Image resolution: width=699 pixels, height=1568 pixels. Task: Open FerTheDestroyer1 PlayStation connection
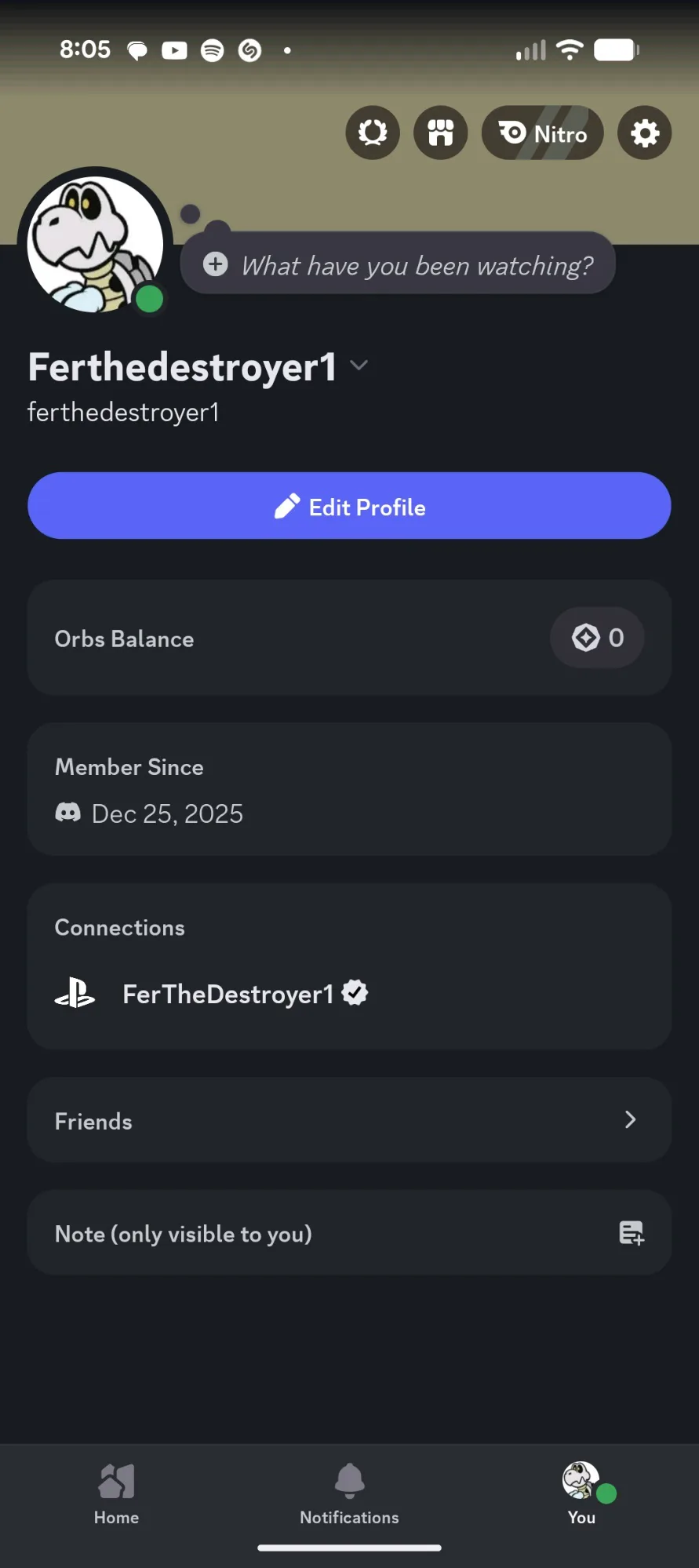228,994
